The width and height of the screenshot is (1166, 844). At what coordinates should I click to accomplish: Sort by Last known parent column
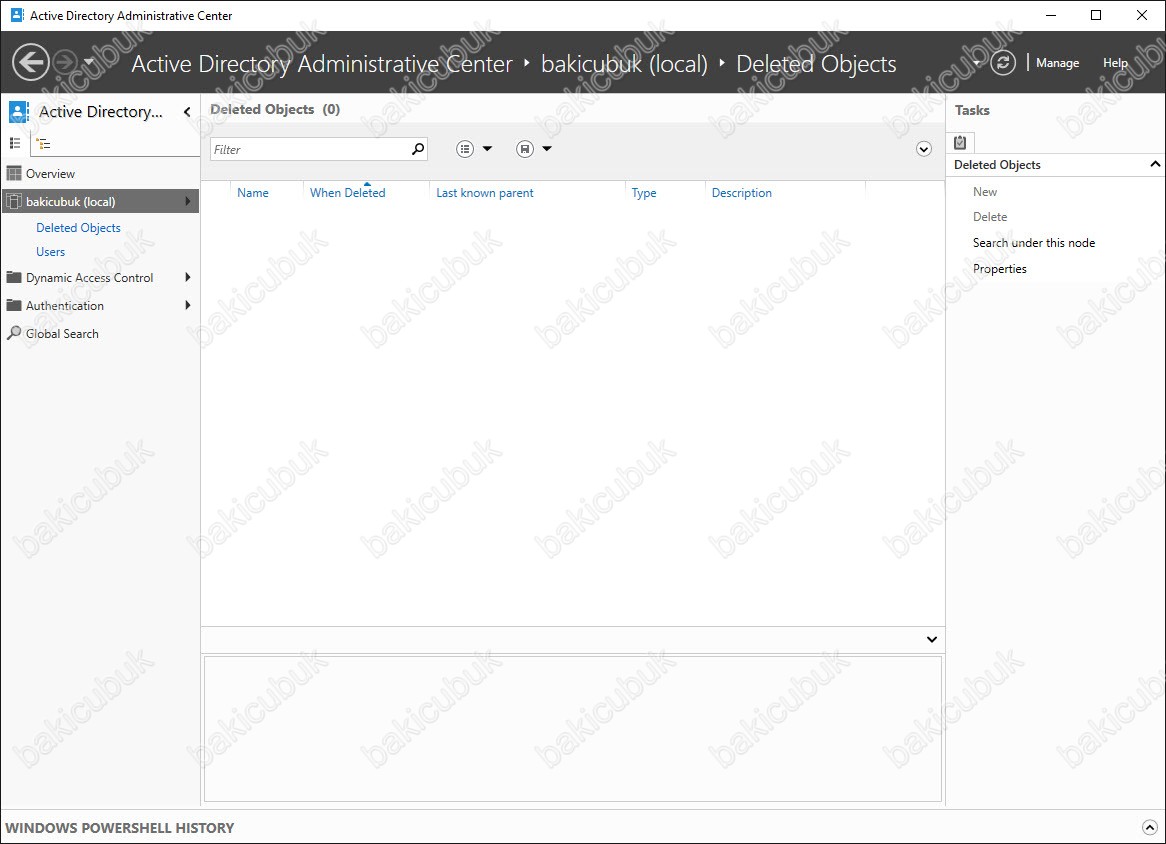(x=485, y=193)
